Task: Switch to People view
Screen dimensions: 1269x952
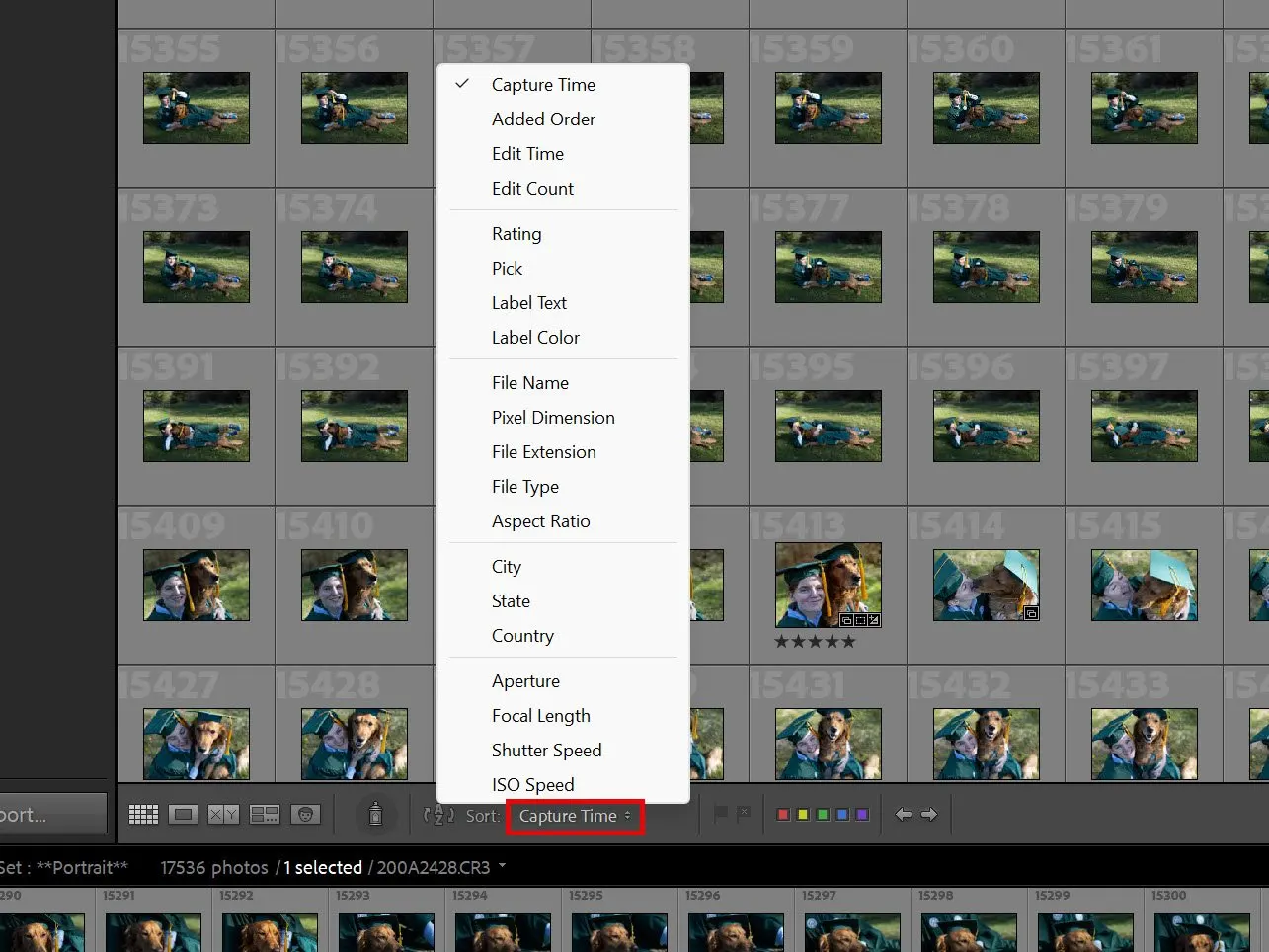Action: coord(305,814)
